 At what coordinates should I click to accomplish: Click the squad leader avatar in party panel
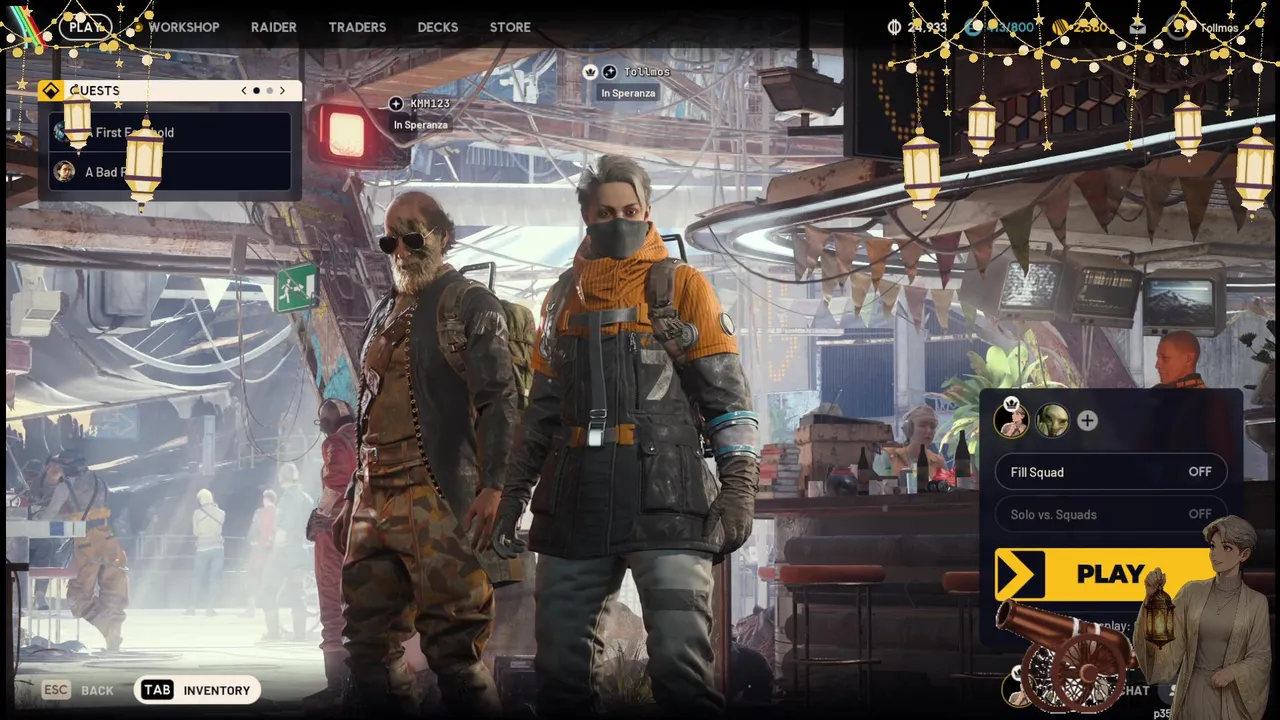(1011, 421)
